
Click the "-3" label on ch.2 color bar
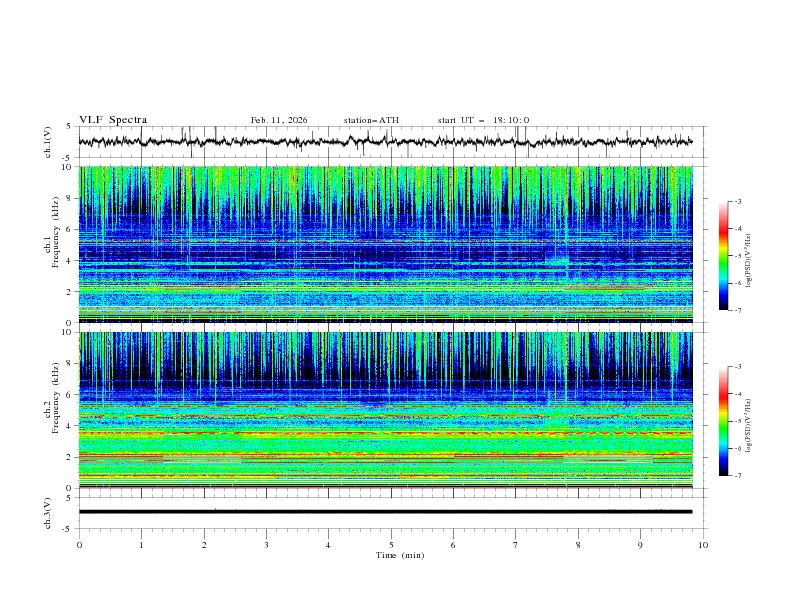coord(738,367)
